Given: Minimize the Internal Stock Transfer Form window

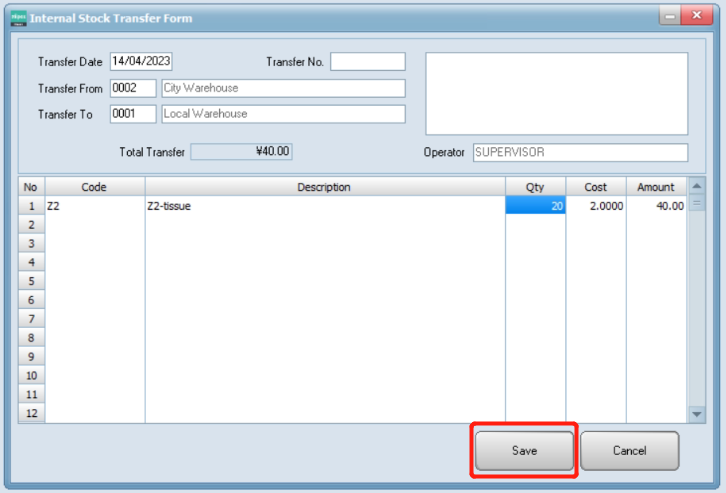Looking at the screenshot, I should point(667,16).
